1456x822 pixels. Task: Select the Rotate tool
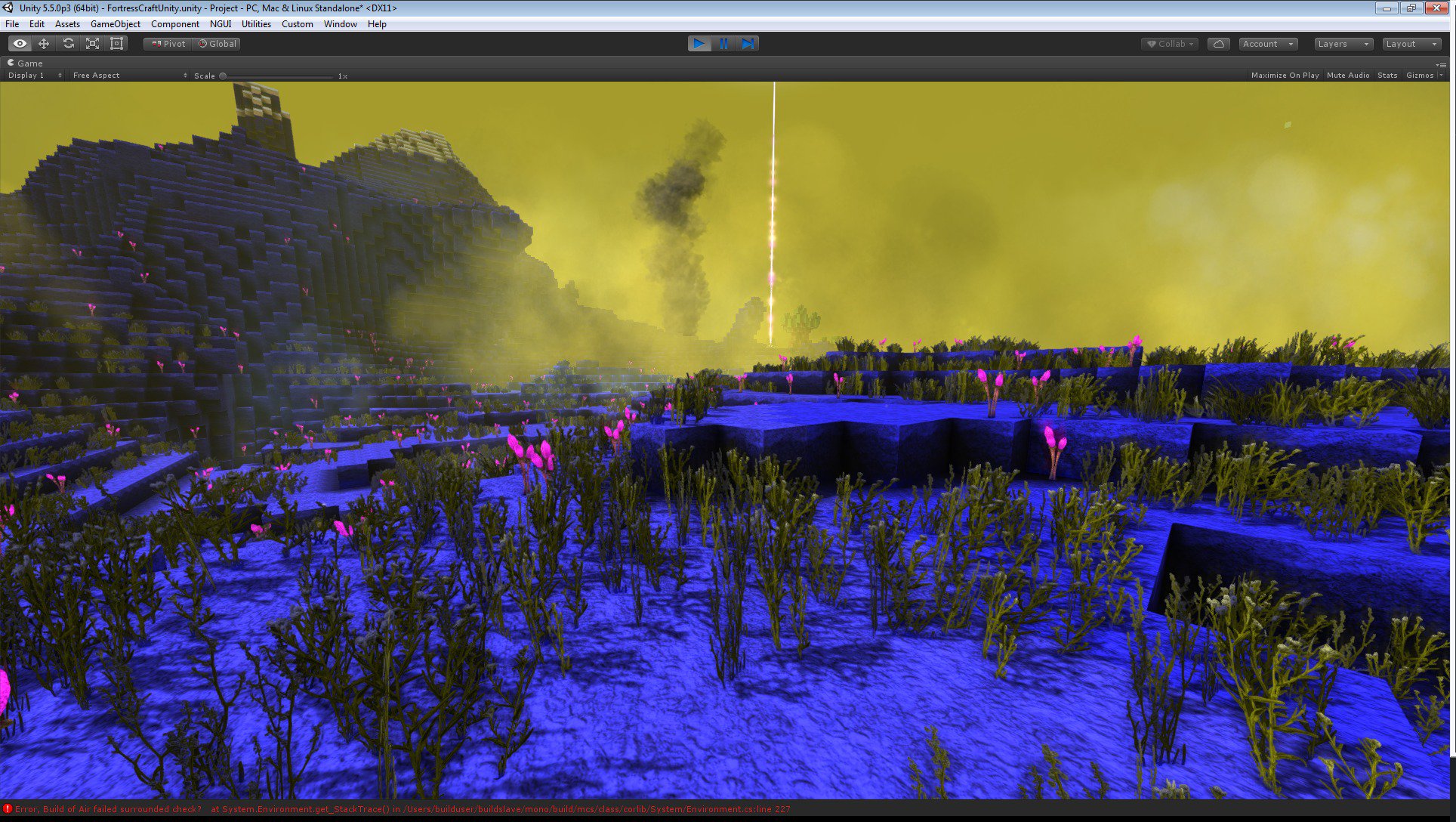coord(68,44)
